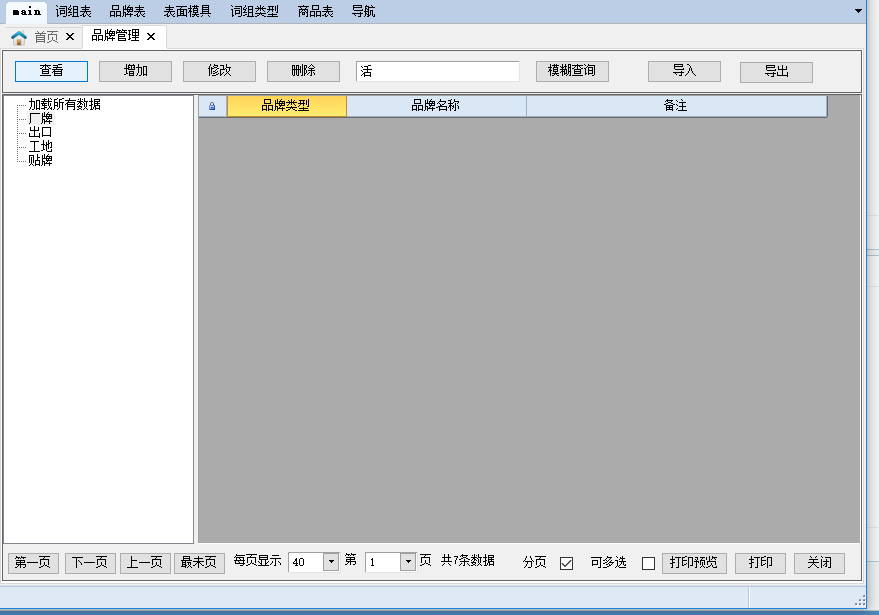Screen dimensions: 879x615
Task: Enable the 可多选 multi-select checkbox
Action: (649, 563)
